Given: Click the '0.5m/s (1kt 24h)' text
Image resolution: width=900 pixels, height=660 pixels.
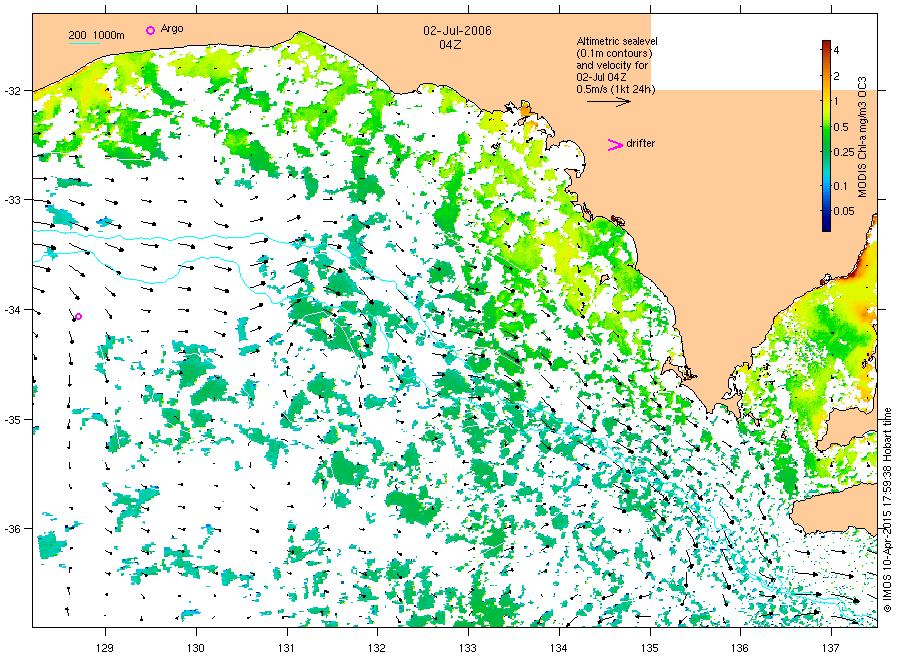Looking at the screenshot, I should pos(616,89).
